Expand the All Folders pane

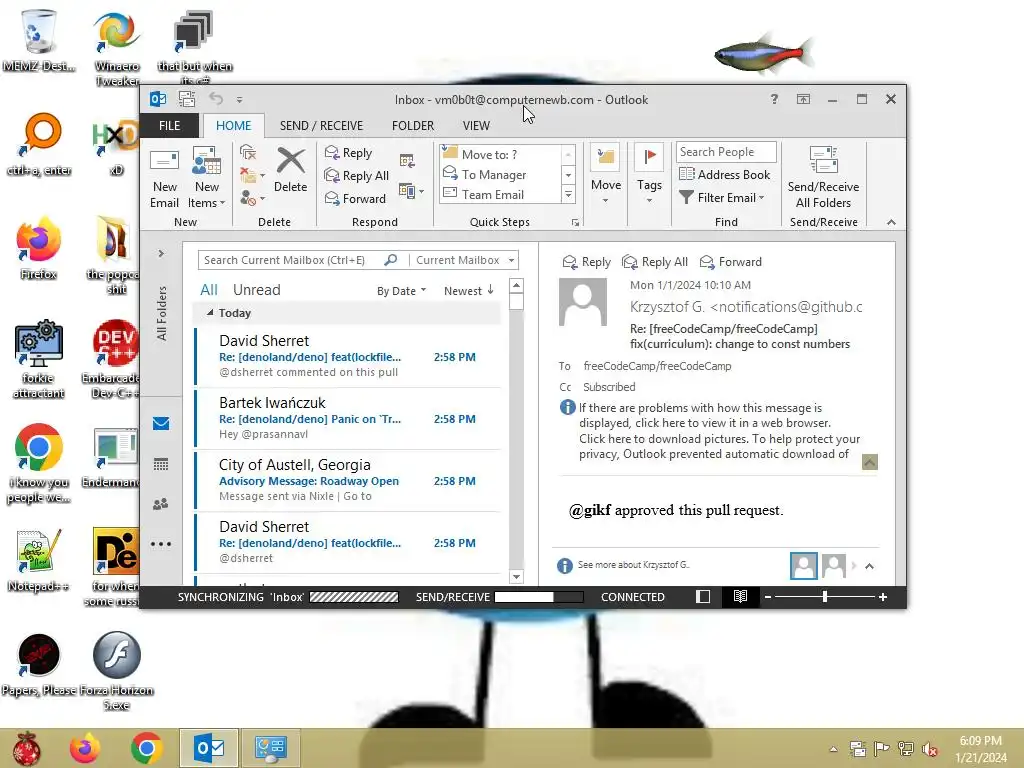(161, 253)
